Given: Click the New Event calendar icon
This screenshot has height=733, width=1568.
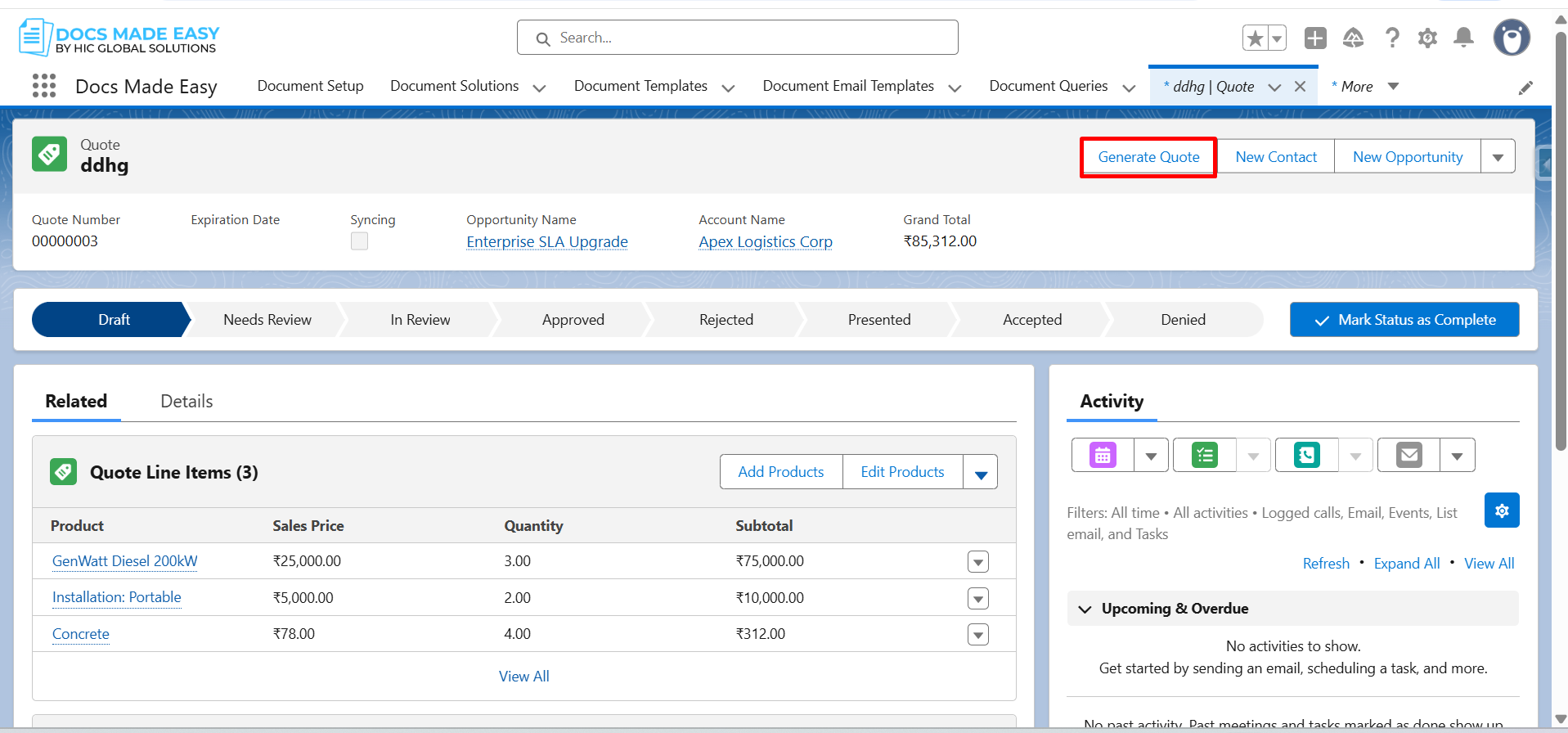Looking at the screenshot, I should click(1103, 456).
